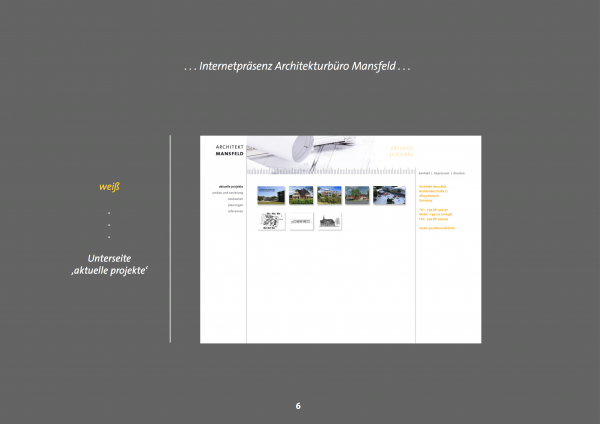Viewport: 600px width, 424px height.
Task: View the second project thumbnail with thatched house
Action: click(x=301, y=195)
